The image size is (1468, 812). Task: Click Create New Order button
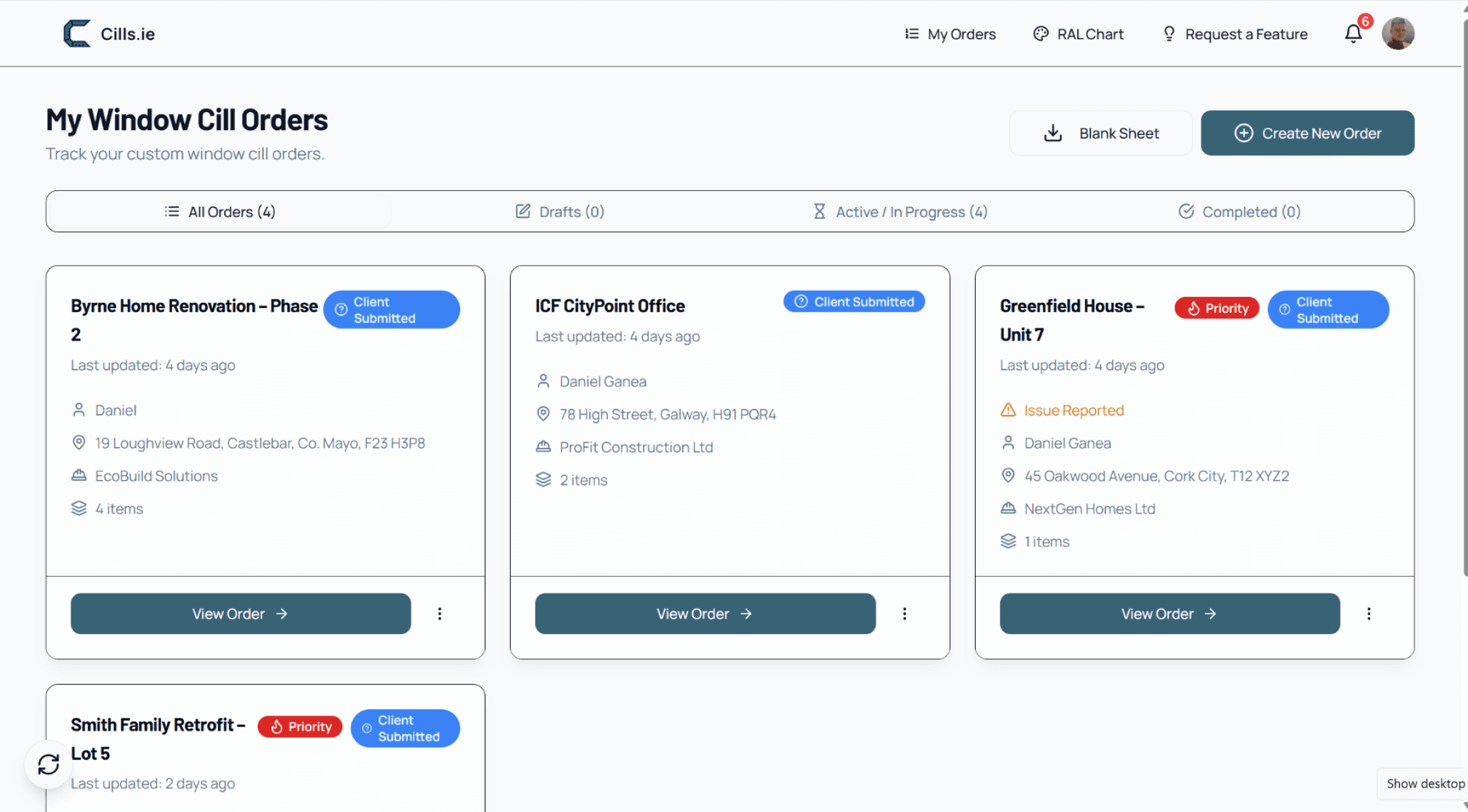click(x=1307, y=134)
